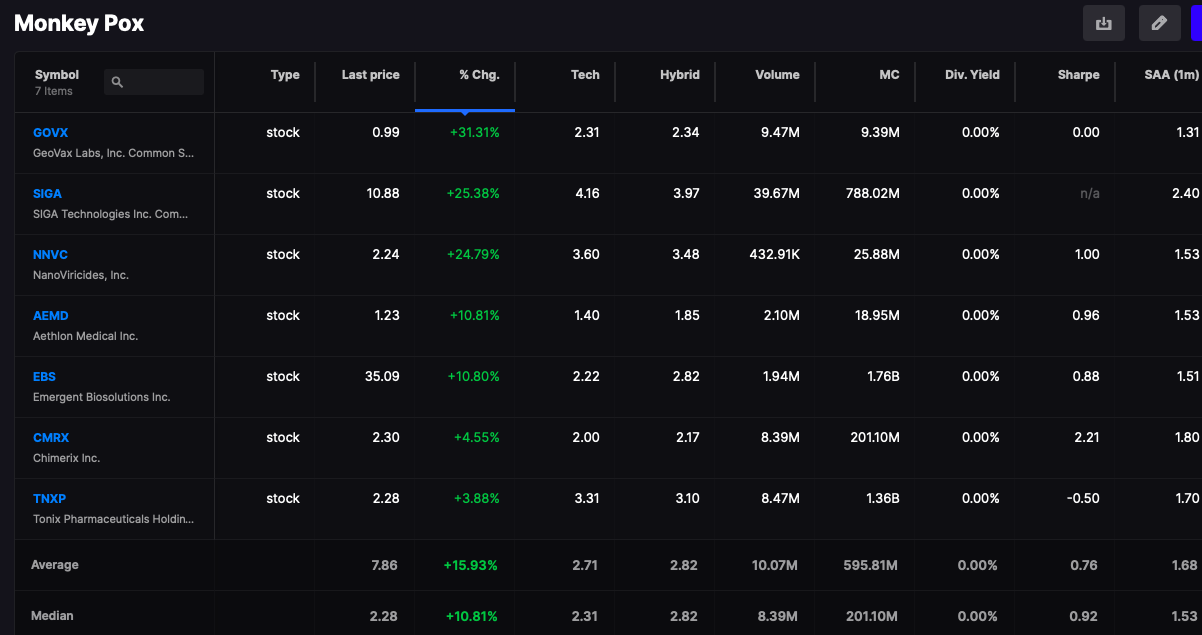Image resolution: width=1202 pixels, height=635 pixels.
Task: Click the download watchlist icon button
Action: click(x=1104, y=23)
